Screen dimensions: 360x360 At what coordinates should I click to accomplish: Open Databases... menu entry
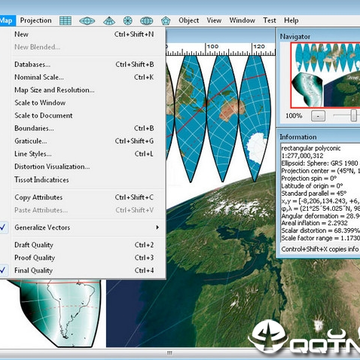point(83,64)
